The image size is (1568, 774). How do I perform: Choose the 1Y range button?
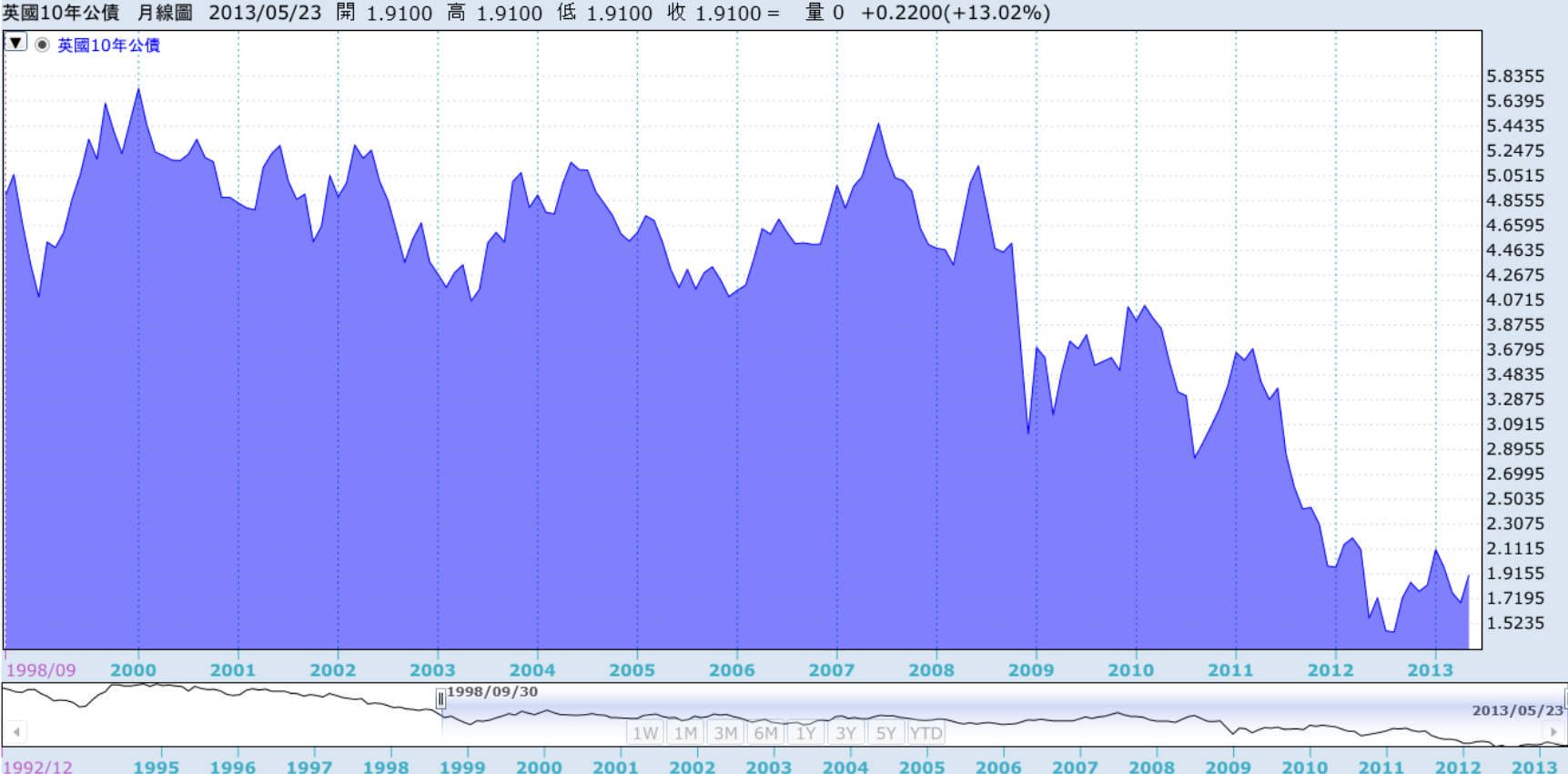[x=805, y=733]
